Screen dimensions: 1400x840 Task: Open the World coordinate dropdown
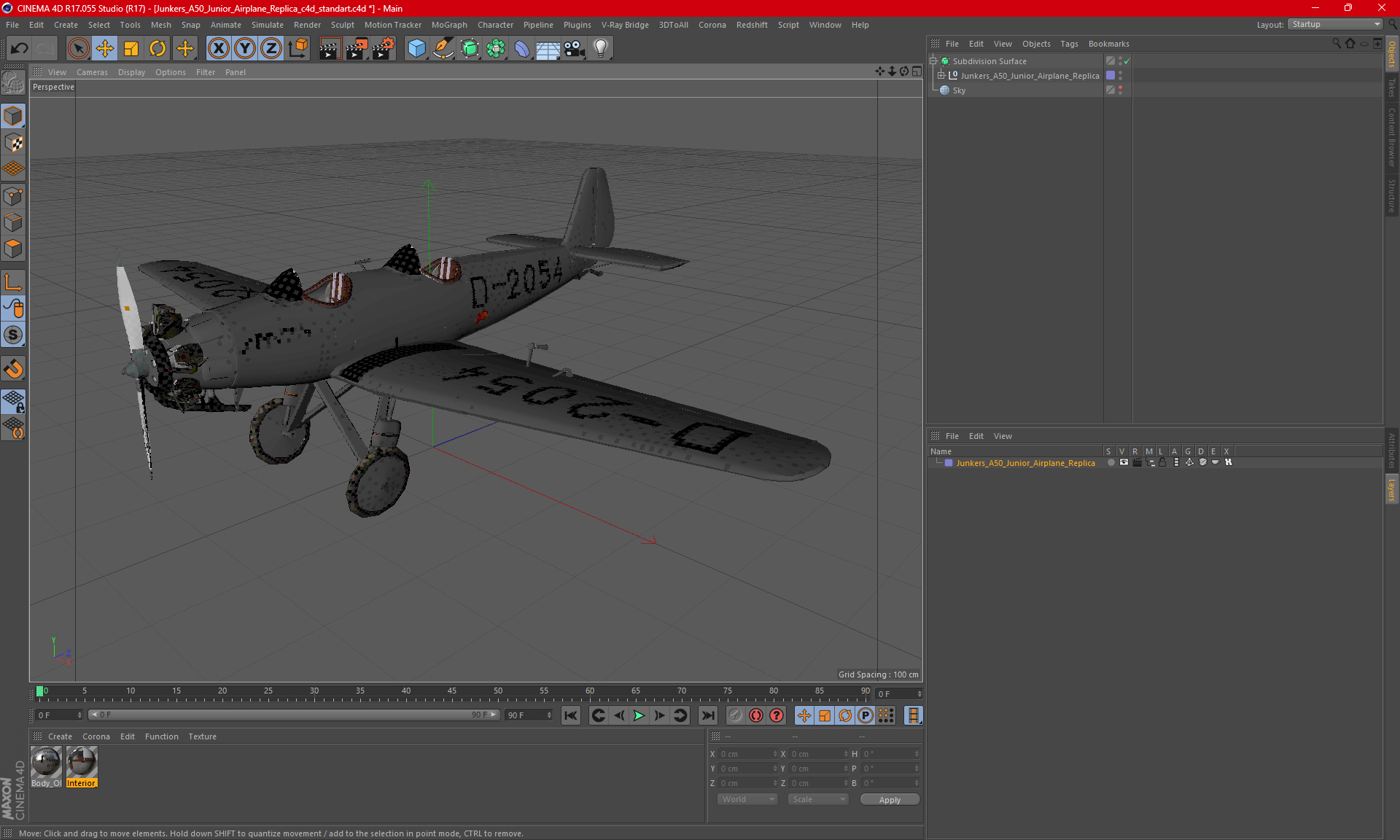click(747, 799)
